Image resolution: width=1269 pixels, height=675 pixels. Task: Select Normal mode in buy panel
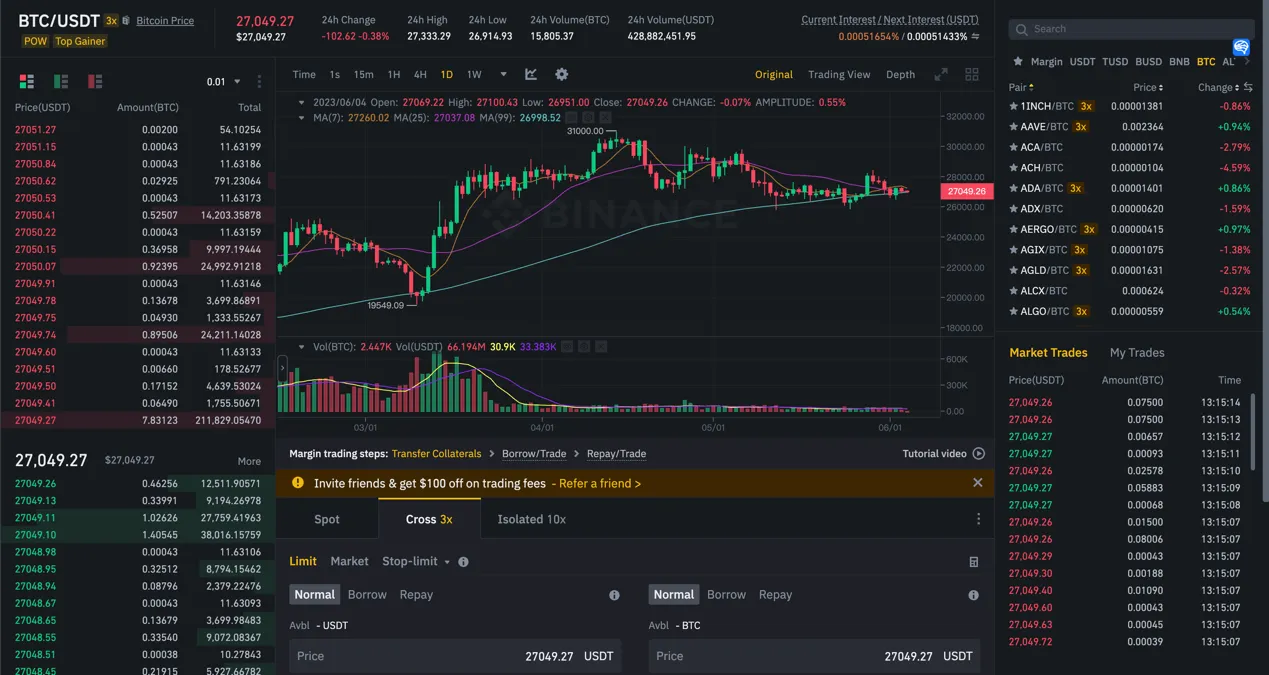[314, 594]
